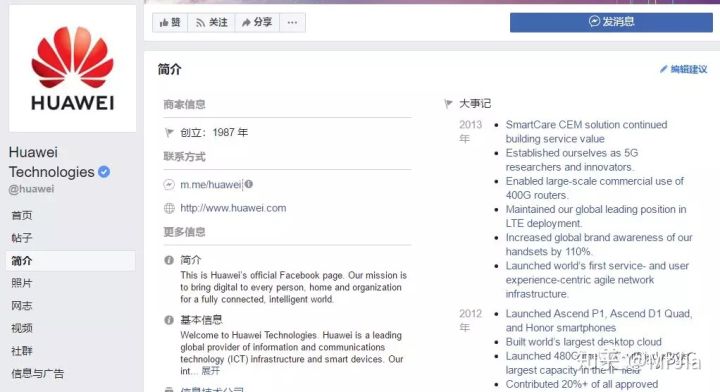Click the Huawei Technologies page name
Viewport: 720px width, 392px height.
click(51, 162)
